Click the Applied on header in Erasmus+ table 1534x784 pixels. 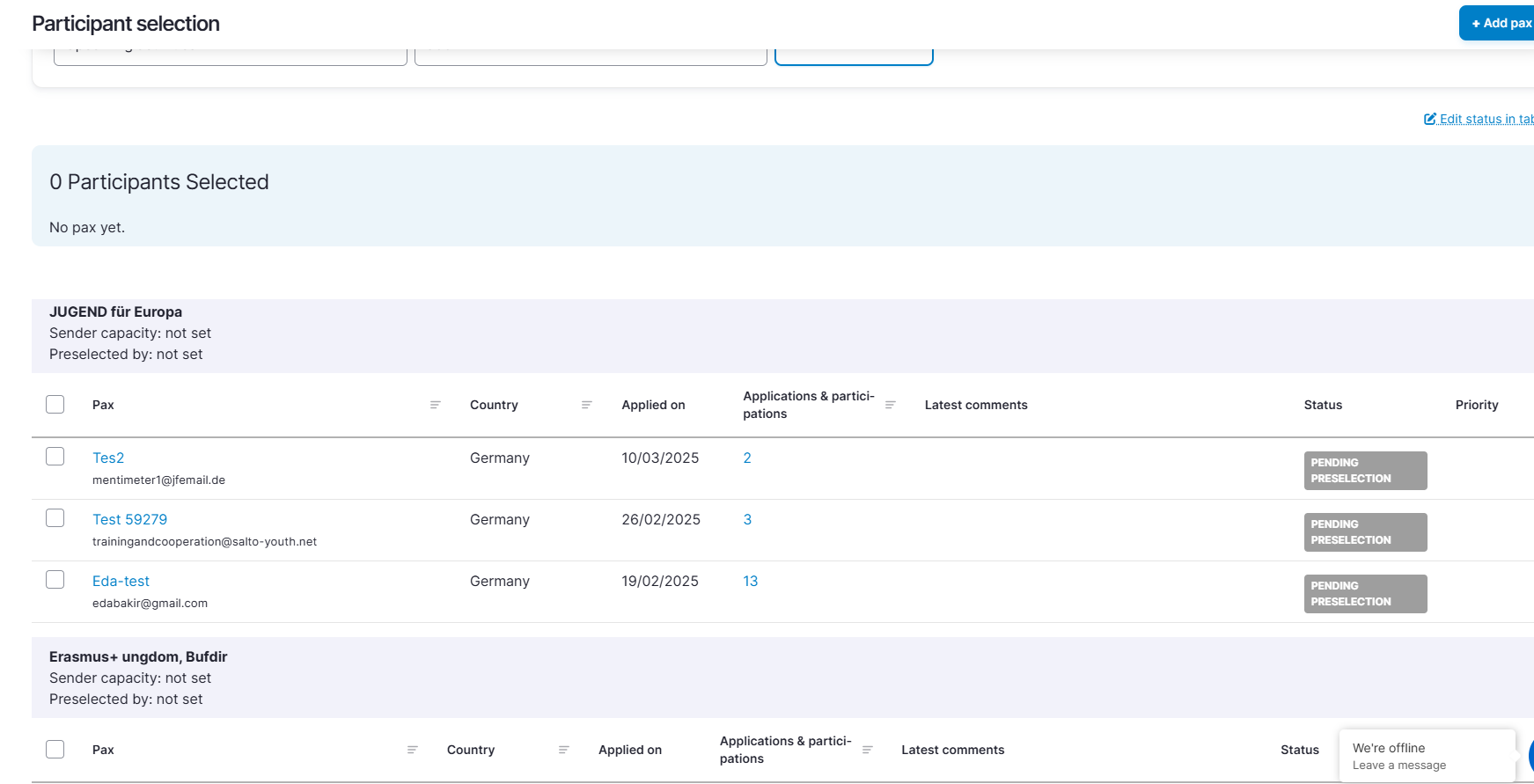(630, 750)
